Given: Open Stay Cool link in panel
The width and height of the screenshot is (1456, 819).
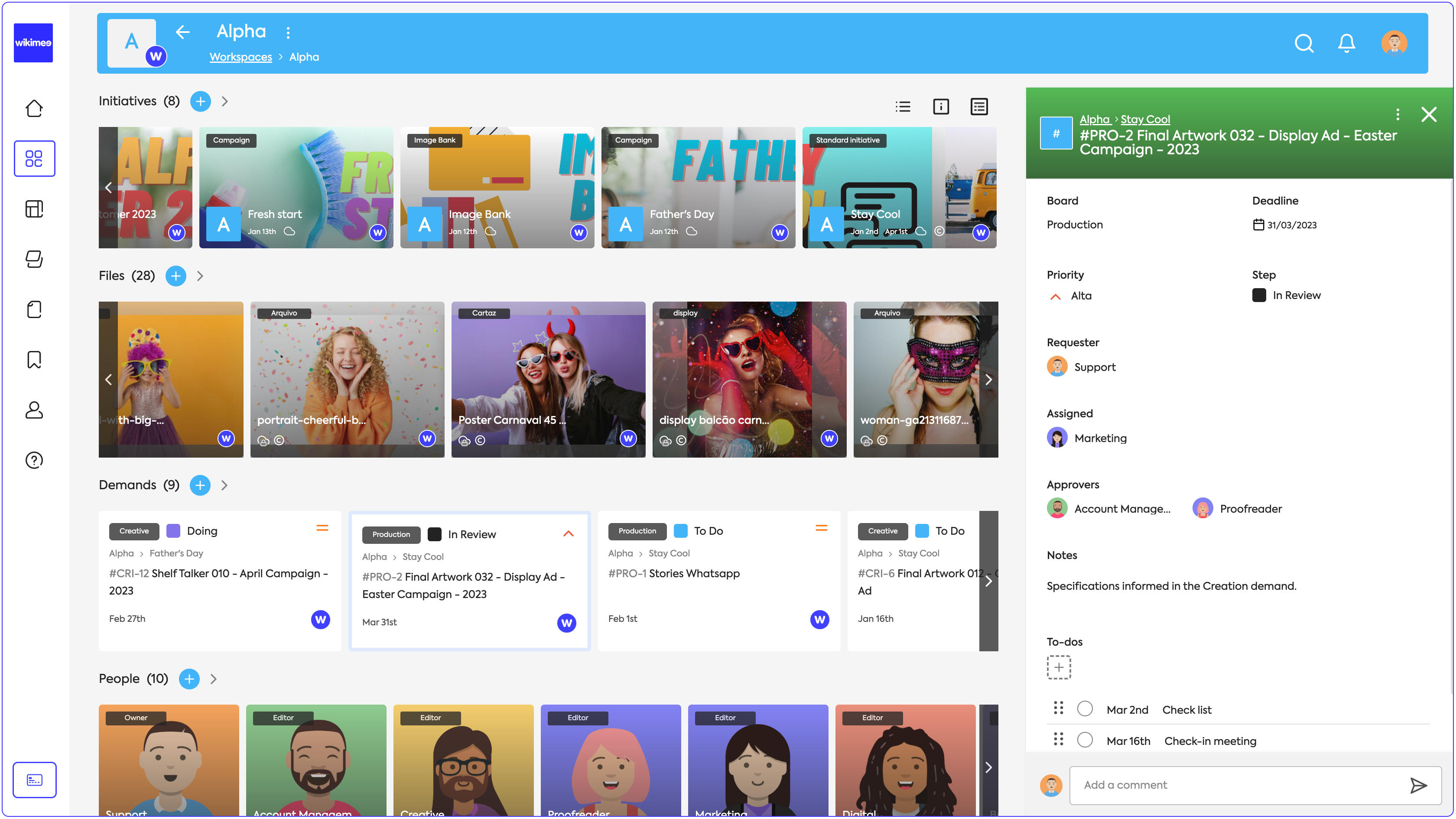Looking at the screenshot, I should [1145, 119].
